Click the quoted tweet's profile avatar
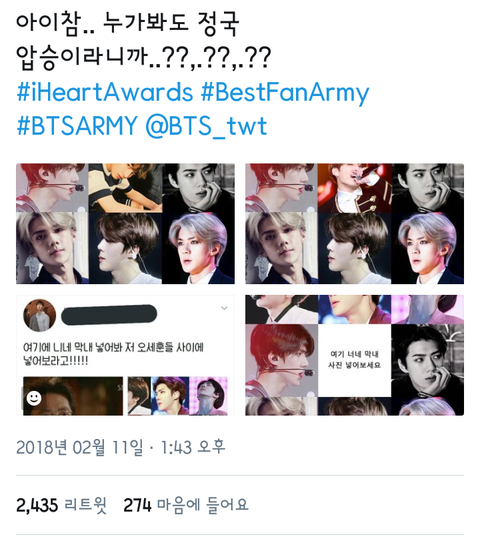Image resolution: width=480 pixels, height=547 pixels. click(39, 315)
